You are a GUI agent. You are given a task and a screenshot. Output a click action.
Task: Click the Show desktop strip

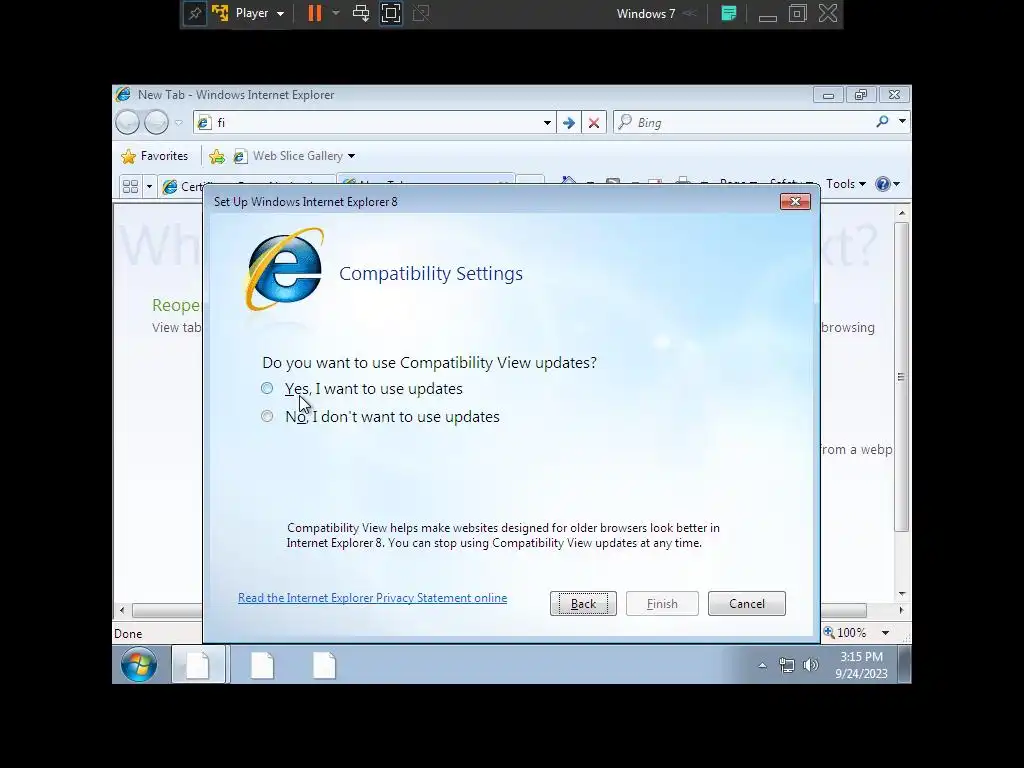[x=904, y=665]
